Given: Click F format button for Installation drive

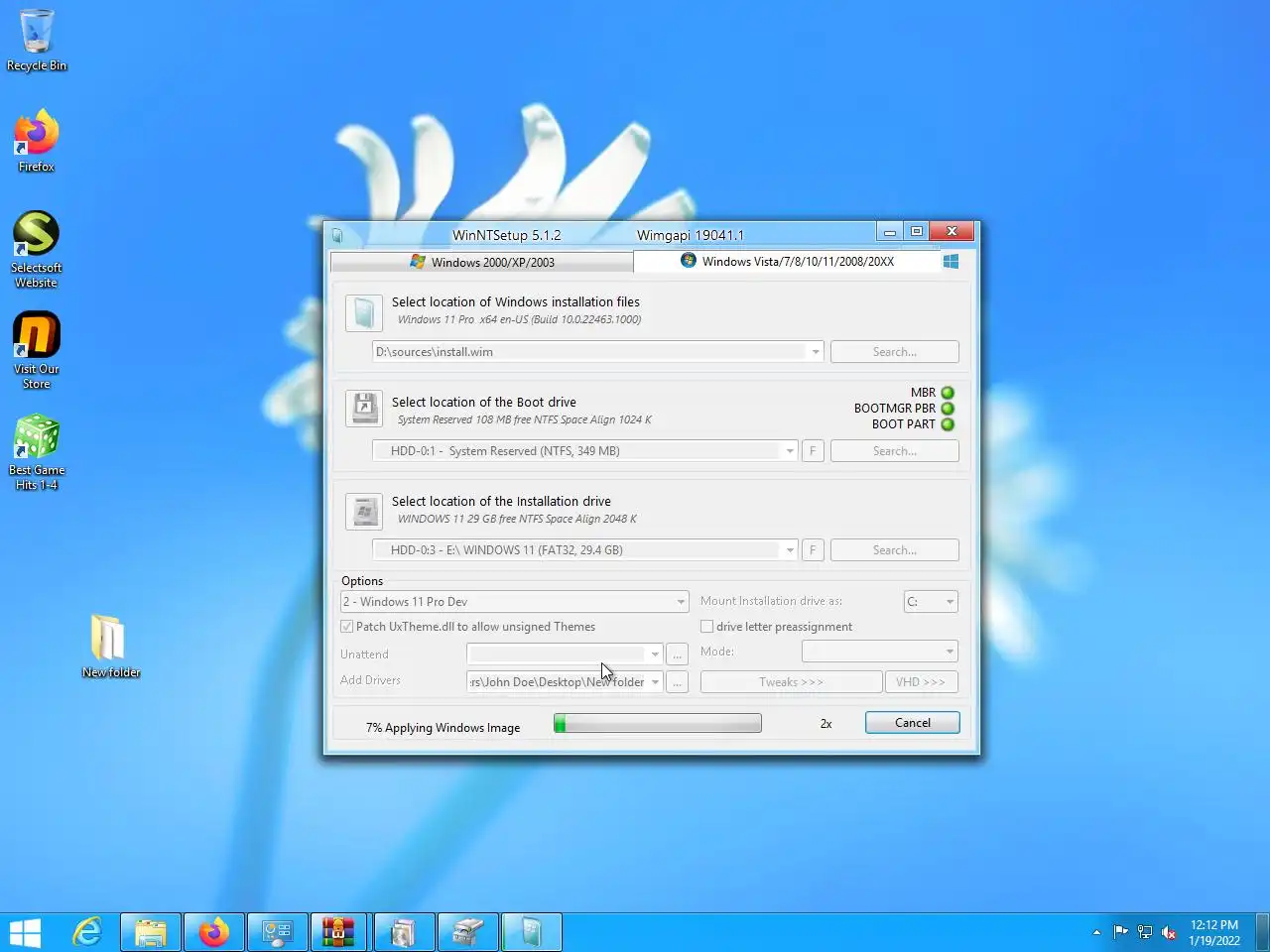Looking at the screenshot, I should click(x=813, y=550).
